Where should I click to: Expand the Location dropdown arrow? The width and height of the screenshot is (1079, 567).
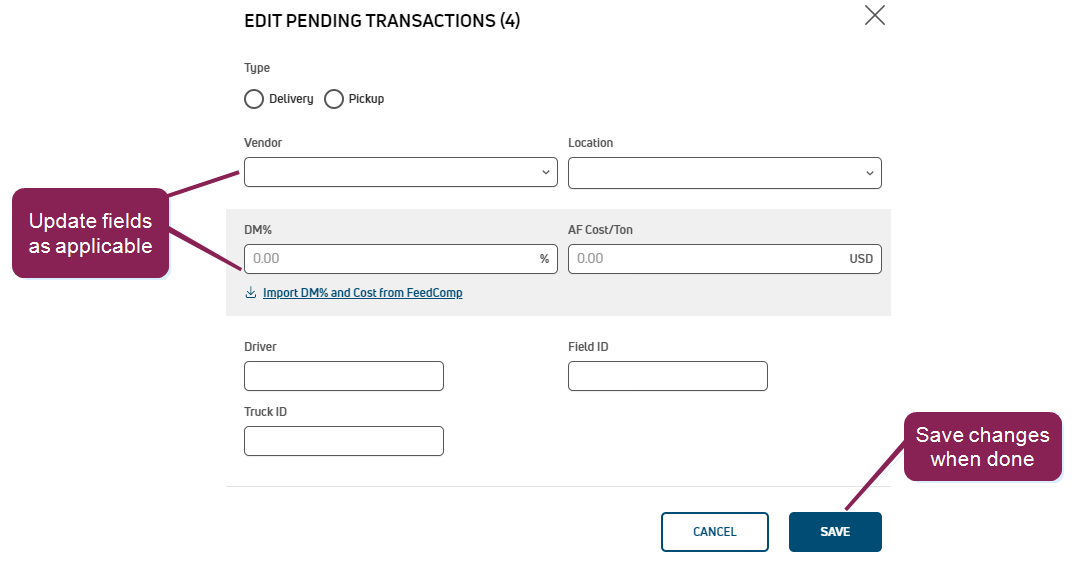(x=870, y=173)
